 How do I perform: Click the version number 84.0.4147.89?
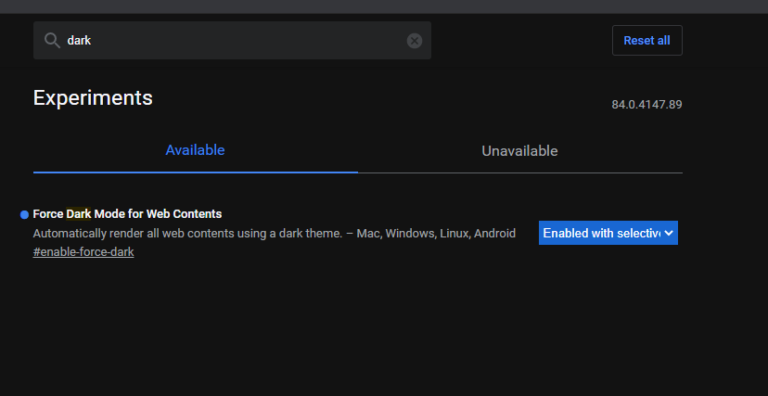[x=647, y=105]
